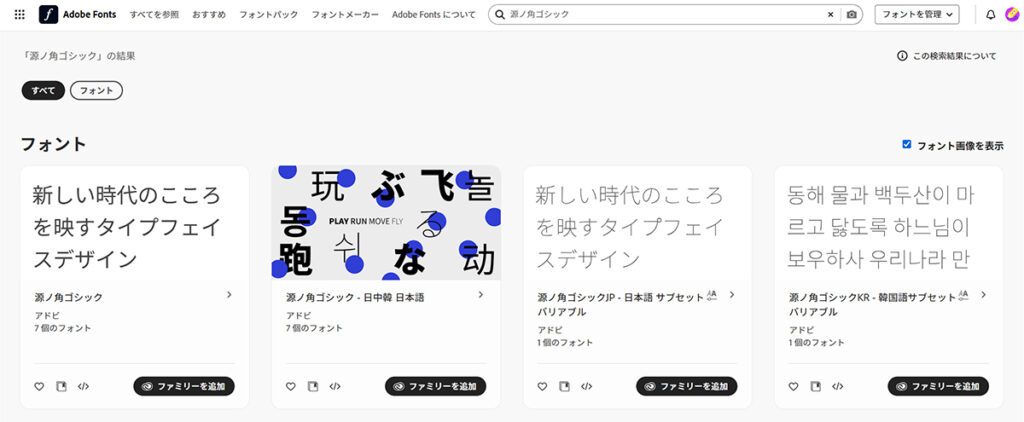The image size is (1024, 422).
Task: Click grey Japanese sample preview of 源ノ角ゴシックJP
Action: (630, 227)
